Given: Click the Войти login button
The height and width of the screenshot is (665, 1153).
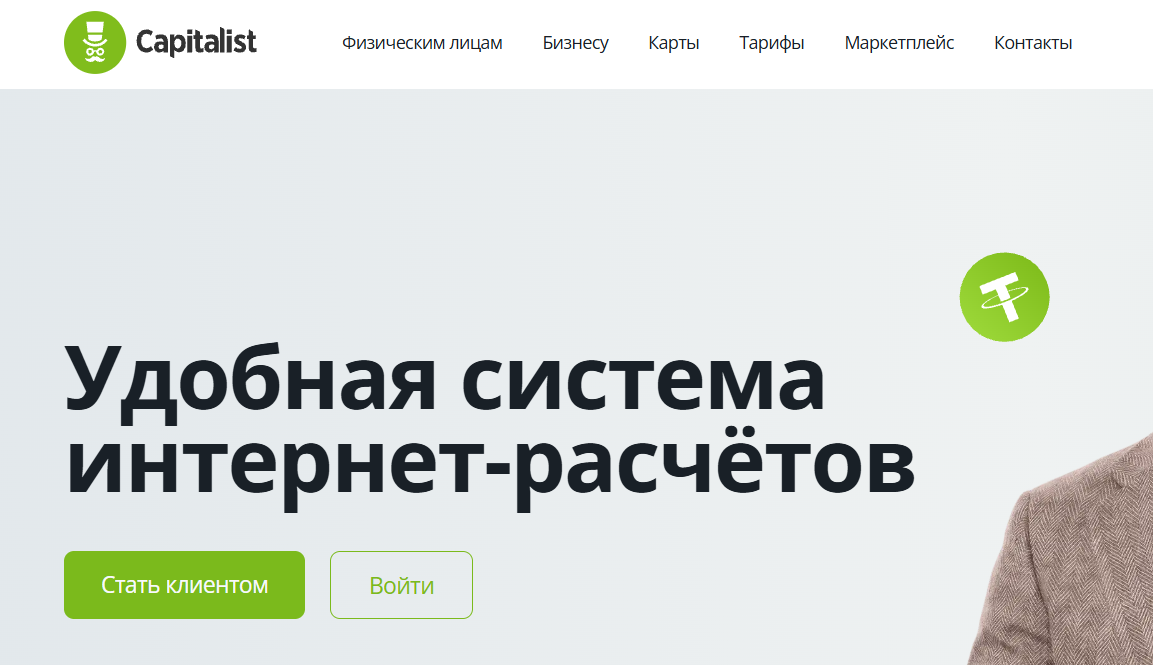Looking at the screenshot, I should click(x=401, y=585).
